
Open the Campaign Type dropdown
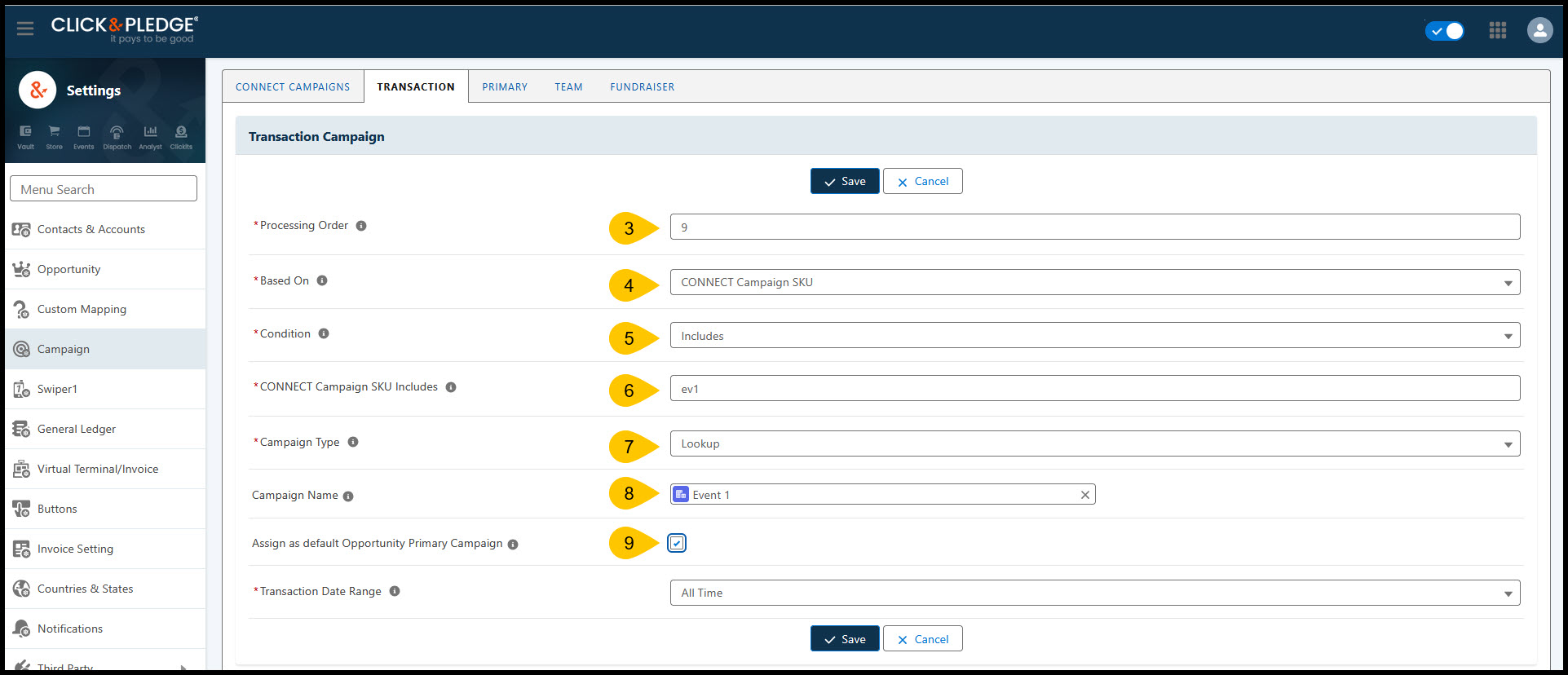click(x=1095, y=443)
